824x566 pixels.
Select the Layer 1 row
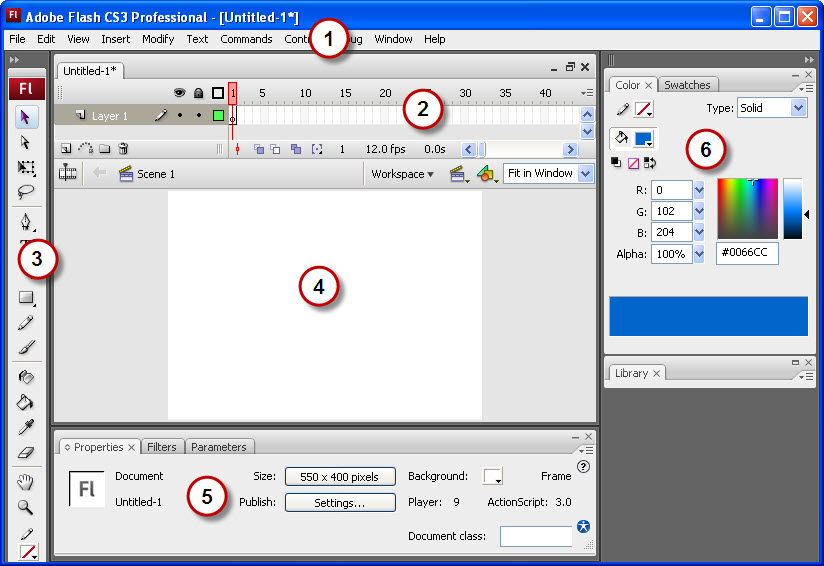(142, 115)
